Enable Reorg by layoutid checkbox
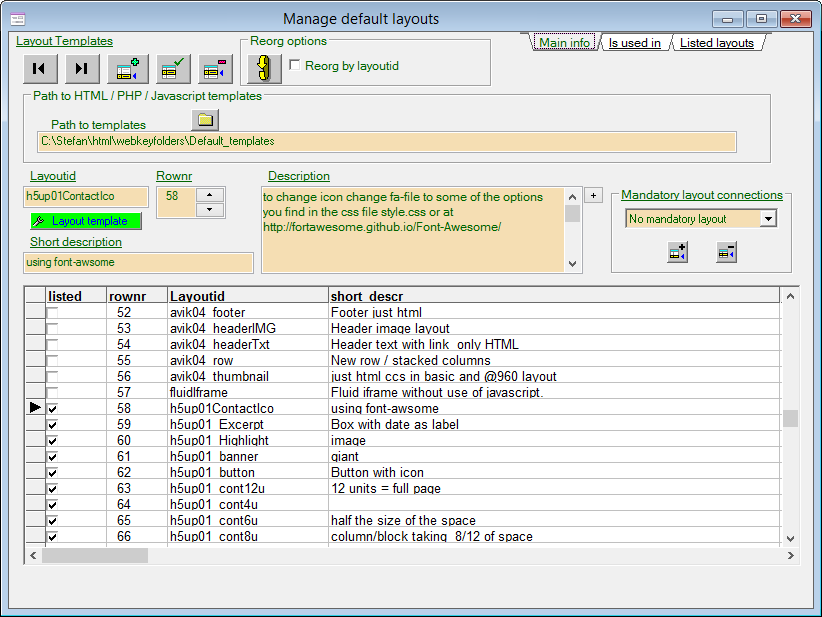 pos(295,65)
